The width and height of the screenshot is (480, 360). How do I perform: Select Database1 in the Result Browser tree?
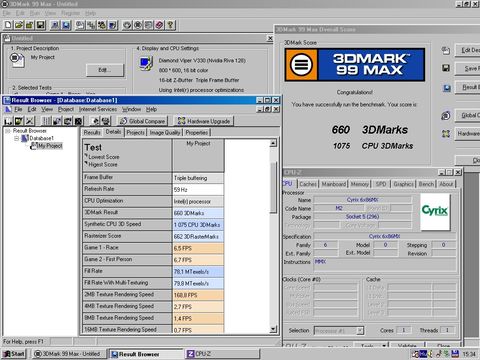(41, 138)
